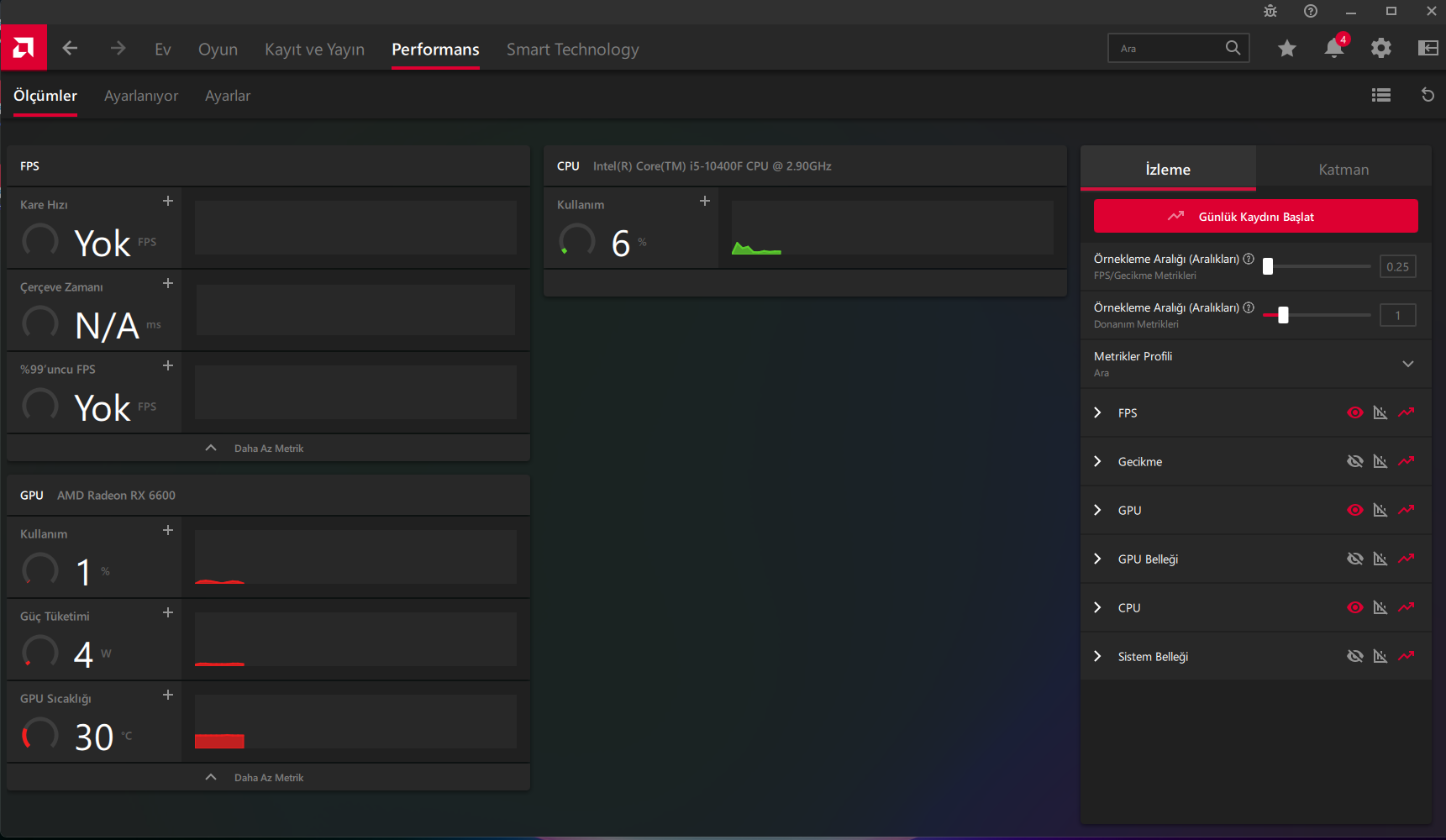Viewport: 1446px width, 840px height.
Task: Open the bug report icon
Action: [x=1270, y=11]
